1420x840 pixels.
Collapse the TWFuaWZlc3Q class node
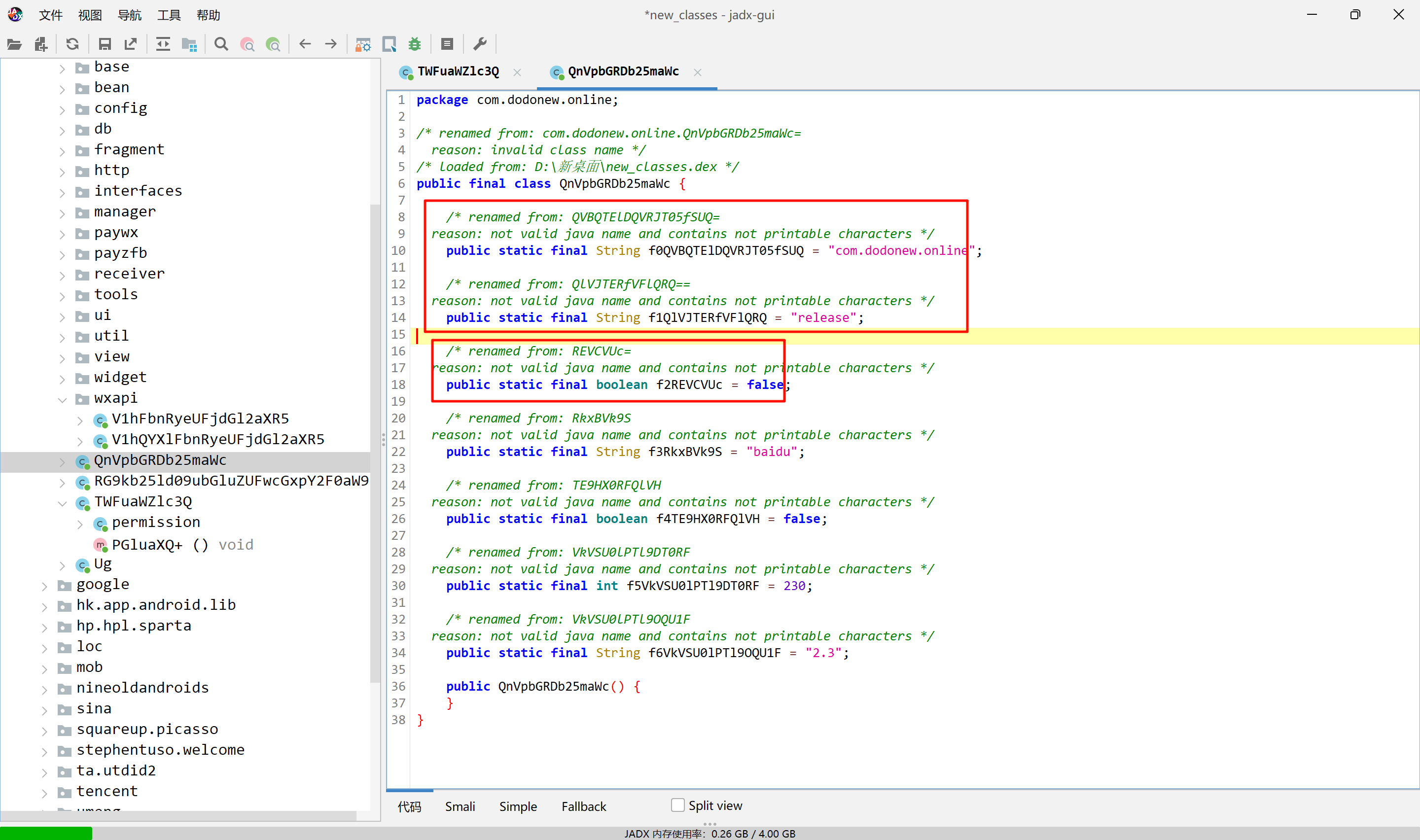[62, 503]
